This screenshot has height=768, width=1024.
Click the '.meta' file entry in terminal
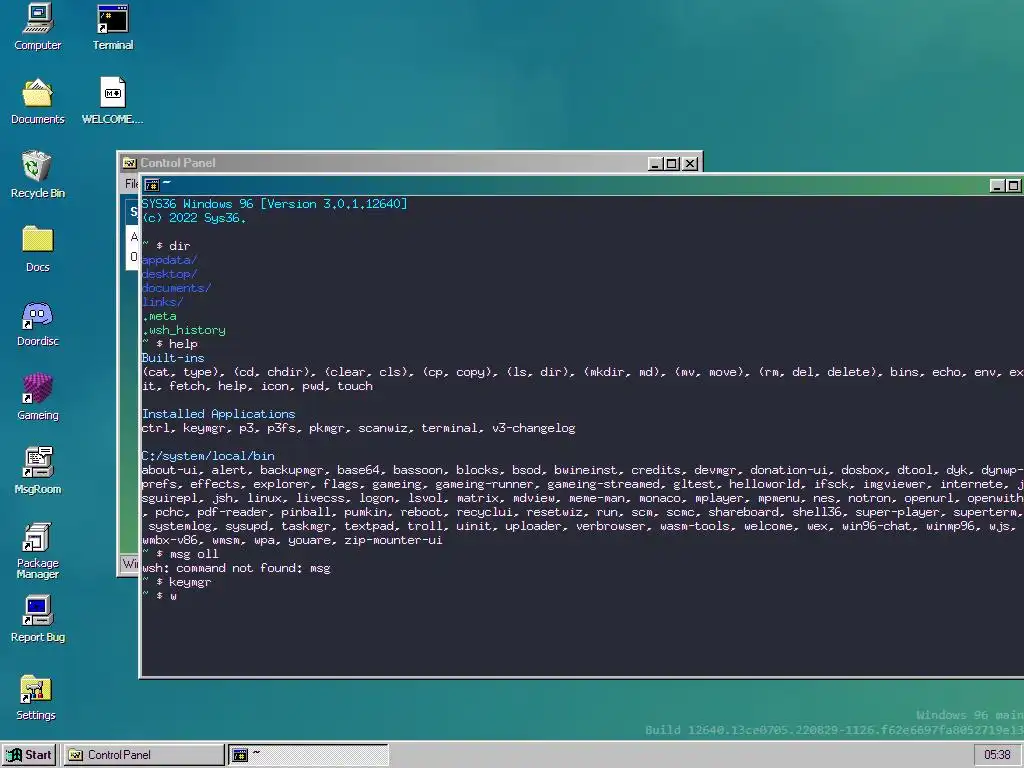(x=159, y=316)
